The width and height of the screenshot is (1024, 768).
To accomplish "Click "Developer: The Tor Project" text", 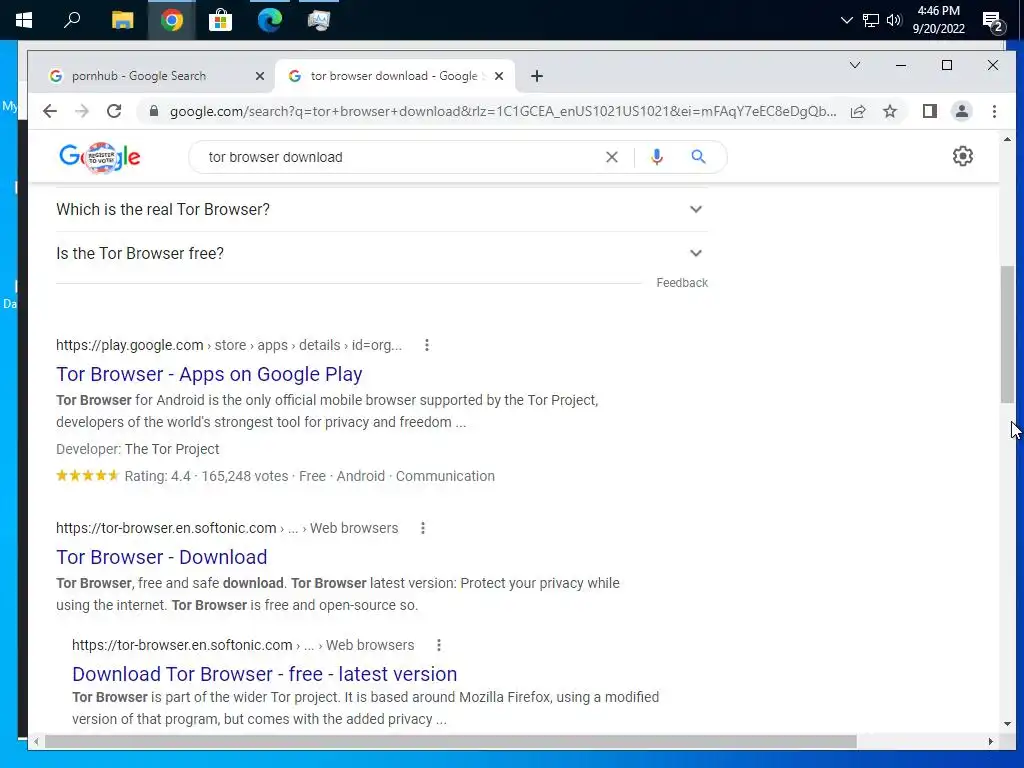I will coord(137,449).
